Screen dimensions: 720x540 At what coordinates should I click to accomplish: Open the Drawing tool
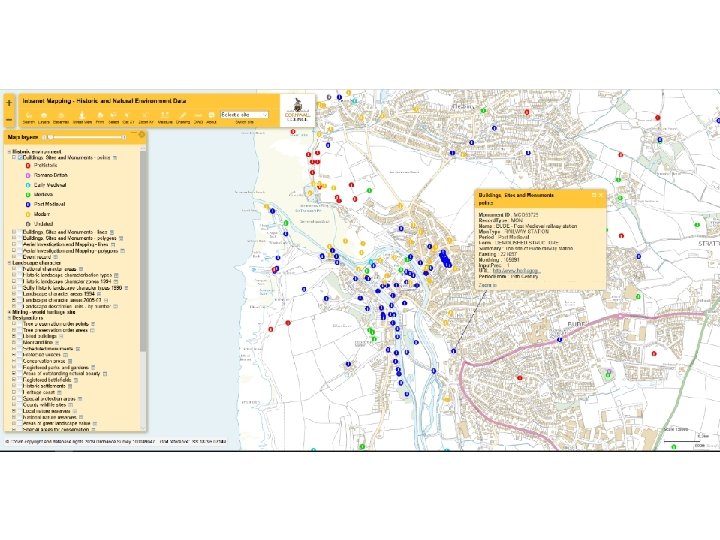point(183,118)
